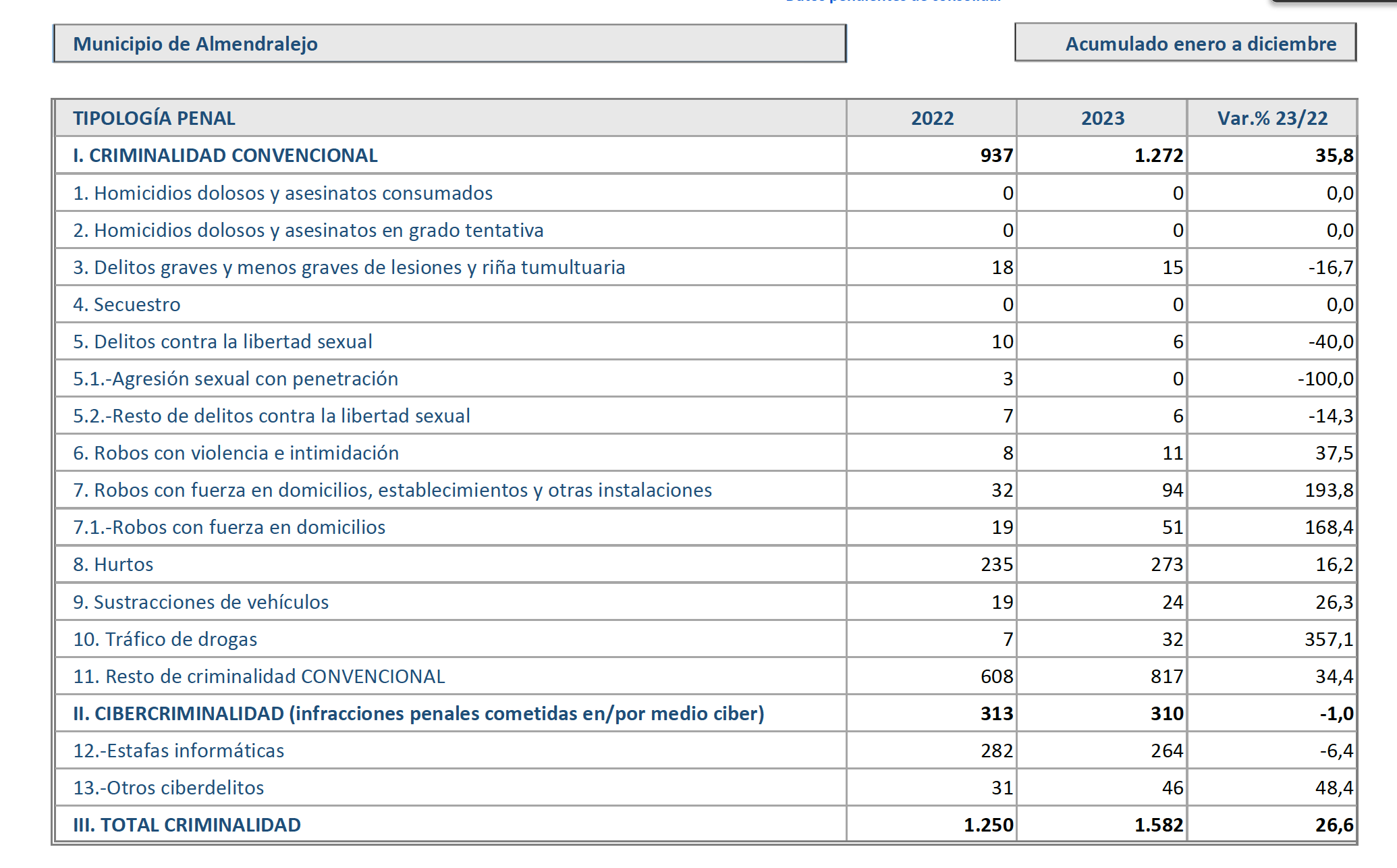Click the 2022 column header
The image size is (1397, 868).
coord(932,118)
